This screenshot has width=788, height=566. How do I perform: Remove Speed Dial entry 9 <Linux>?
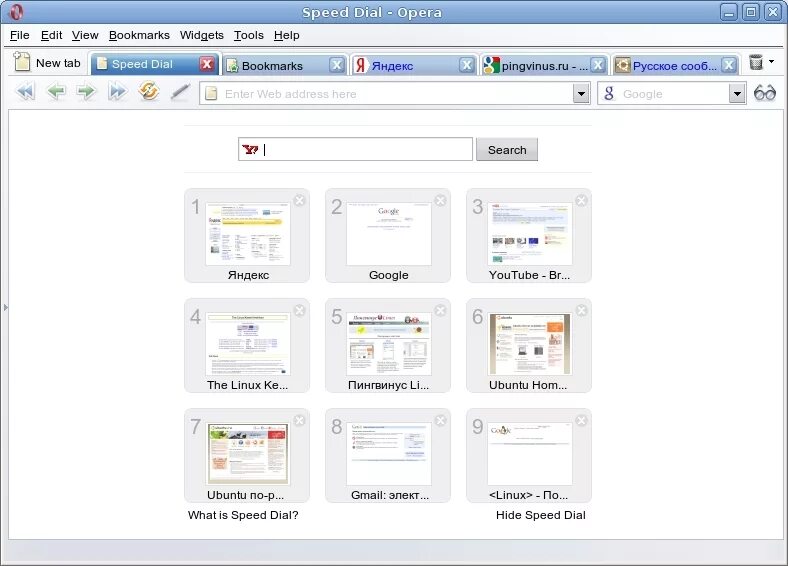(x=581, y=421)
